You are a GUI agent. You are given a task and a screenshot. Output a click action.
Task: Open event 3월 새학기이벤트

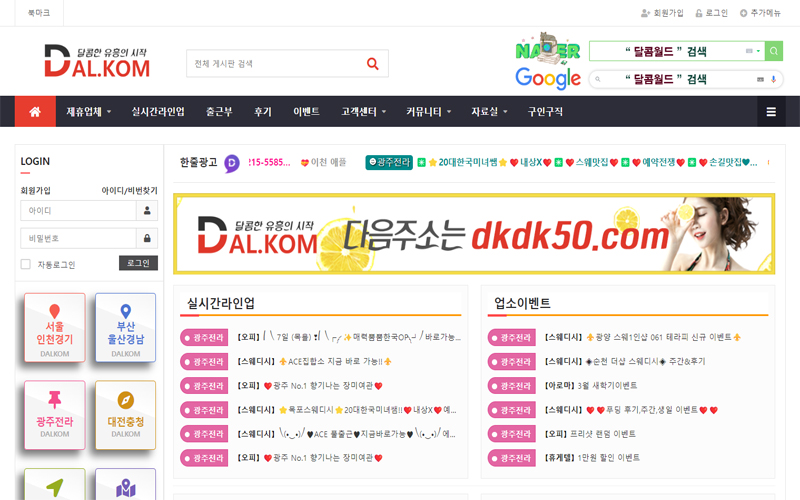point(591,385)
